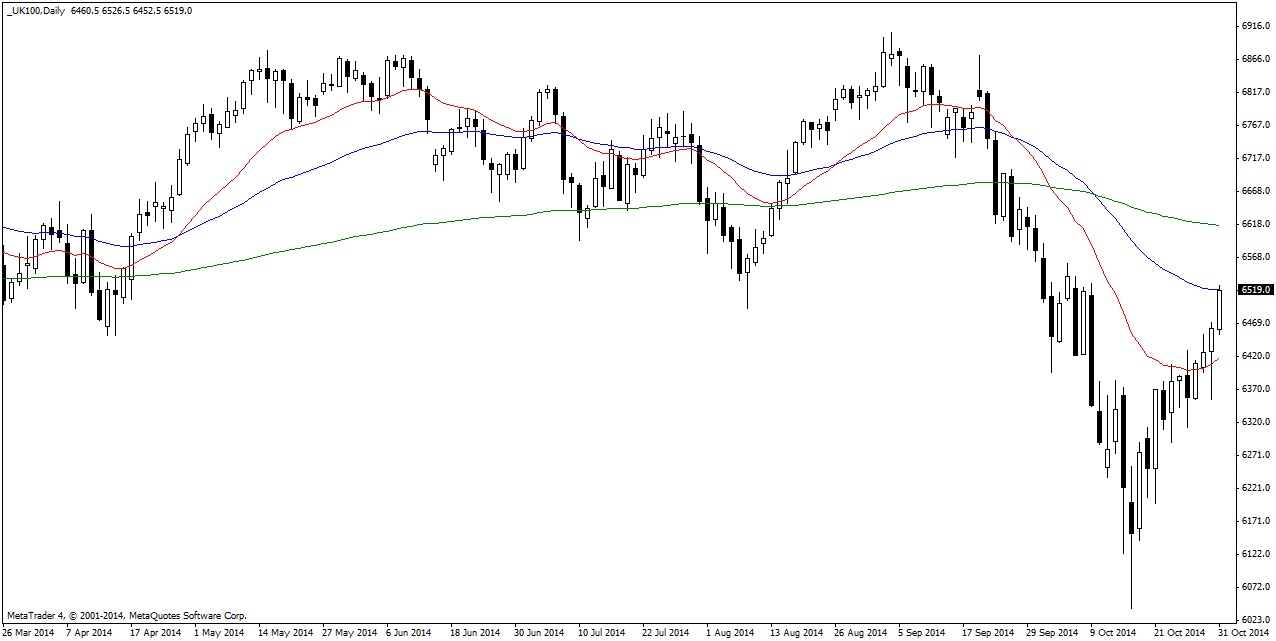Click the 6916.0 price axis label
This screenshot has height=641, width=1276.
[1255, 26]
